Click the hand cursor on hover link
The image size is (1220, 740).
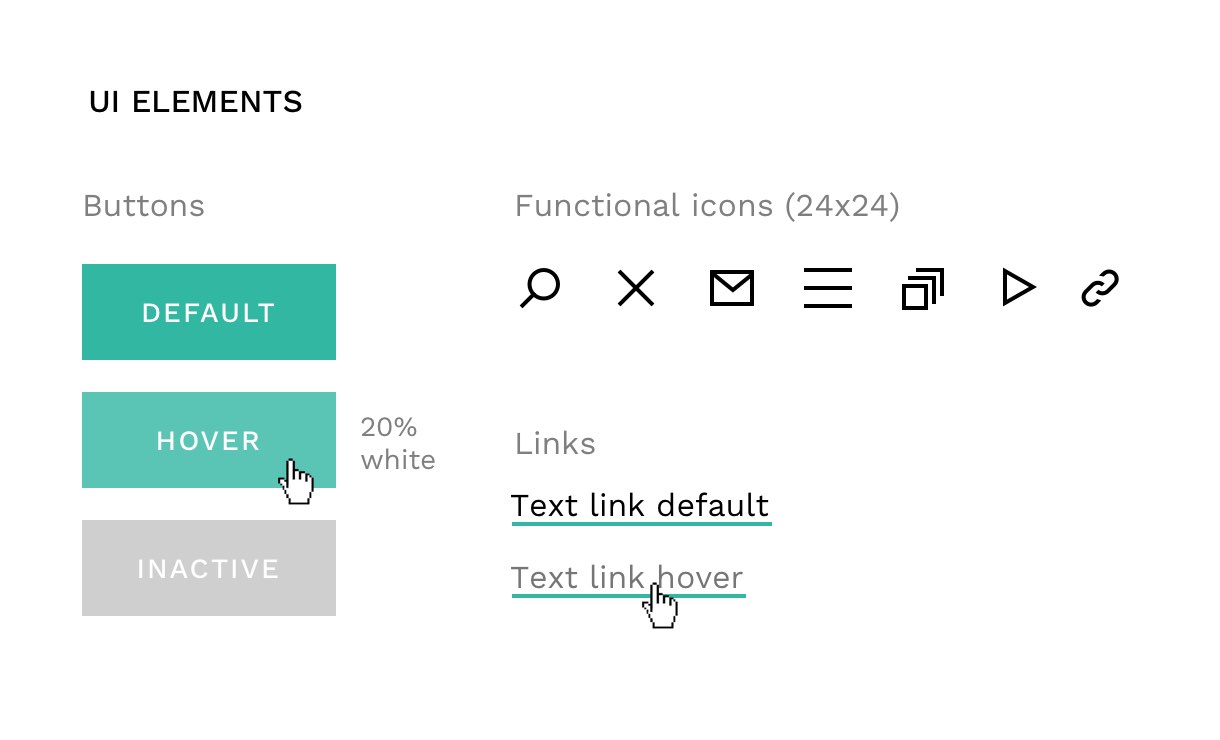(x=660, y=607)
